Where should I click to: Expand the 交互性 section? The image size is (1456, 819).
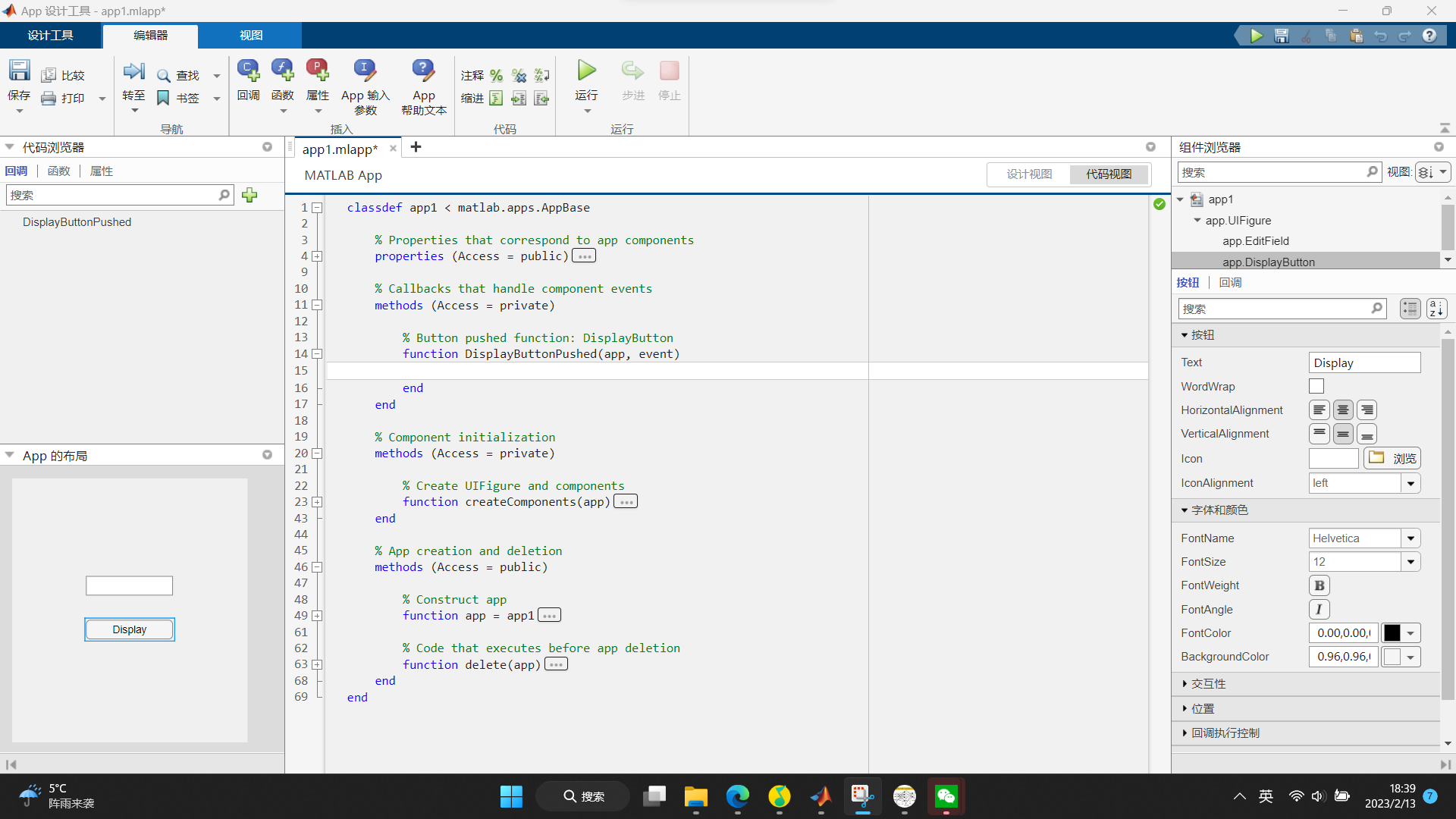1207,683
